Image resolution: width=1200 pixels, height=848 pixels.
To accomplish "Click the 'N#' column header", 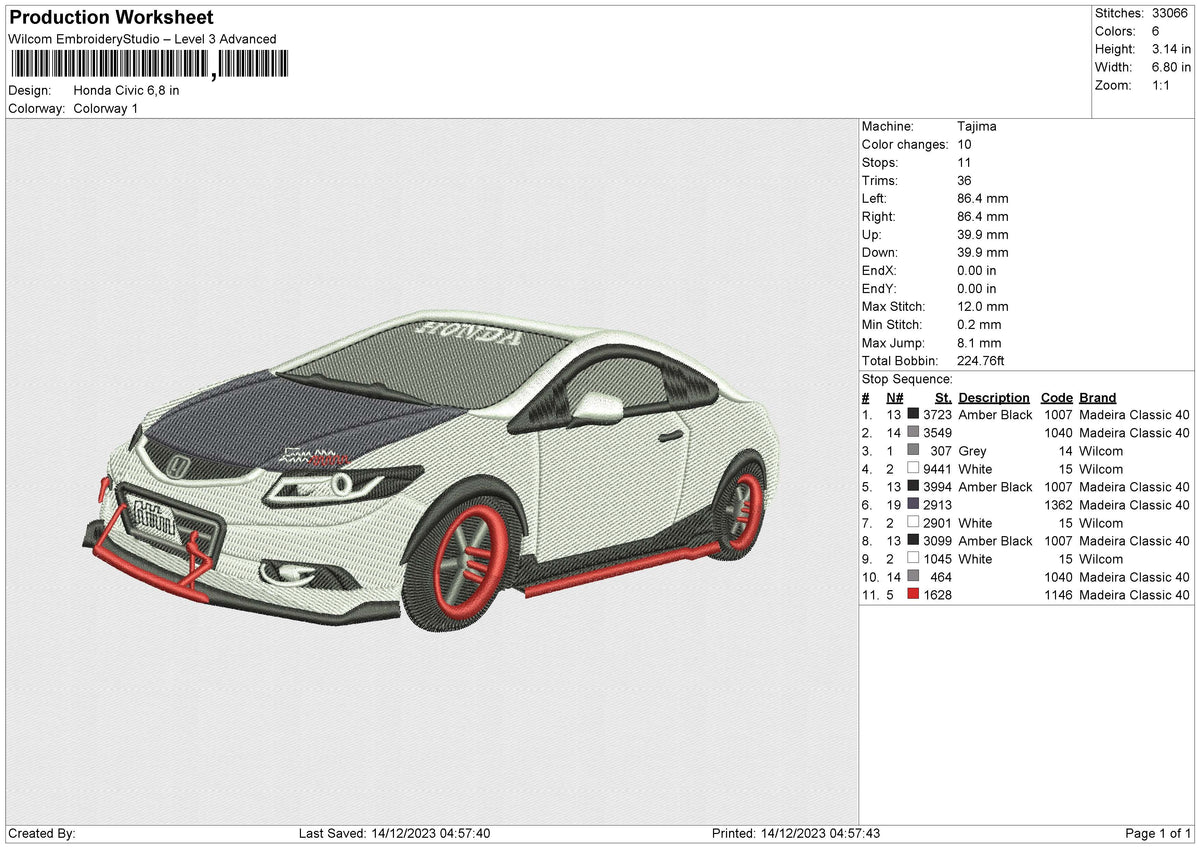I will point(894,397).
